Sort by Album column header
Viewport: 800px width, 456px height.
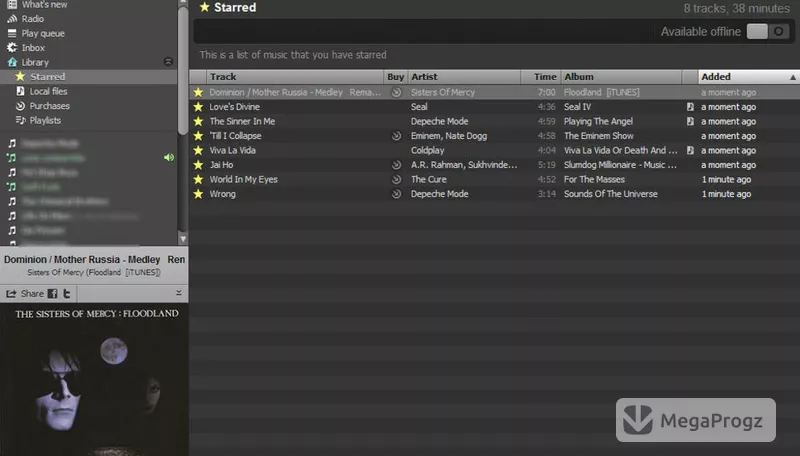pyautogui.click(x=621, y=77)
